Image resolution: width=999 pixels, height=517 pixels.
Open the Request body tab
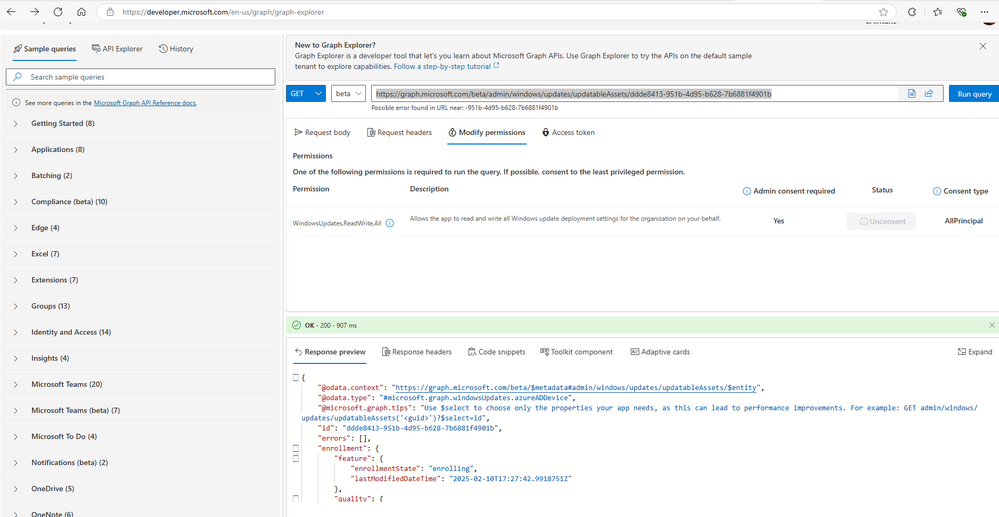322,133
